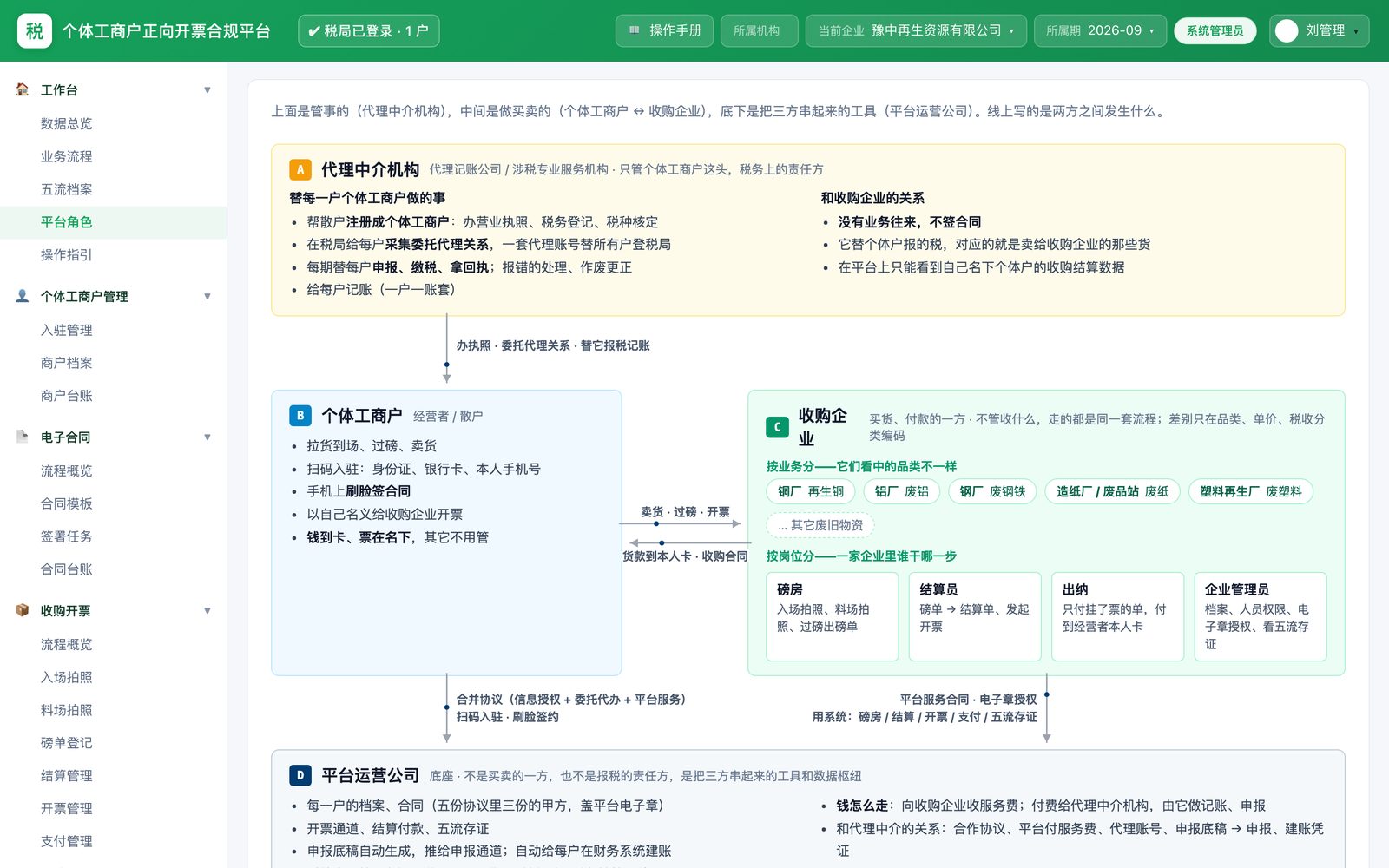The image size is (1389, 868).
Task: Click the 铜厂 再生铜 category chip
Action: (x=811, y=491)
